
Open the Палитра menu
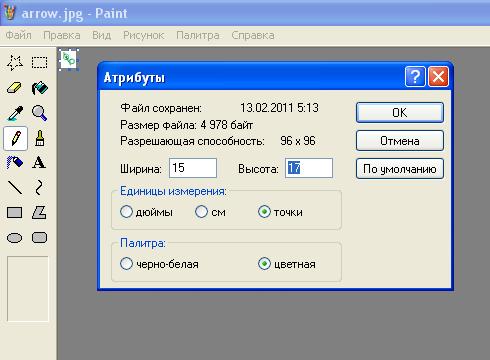(198, 35)
